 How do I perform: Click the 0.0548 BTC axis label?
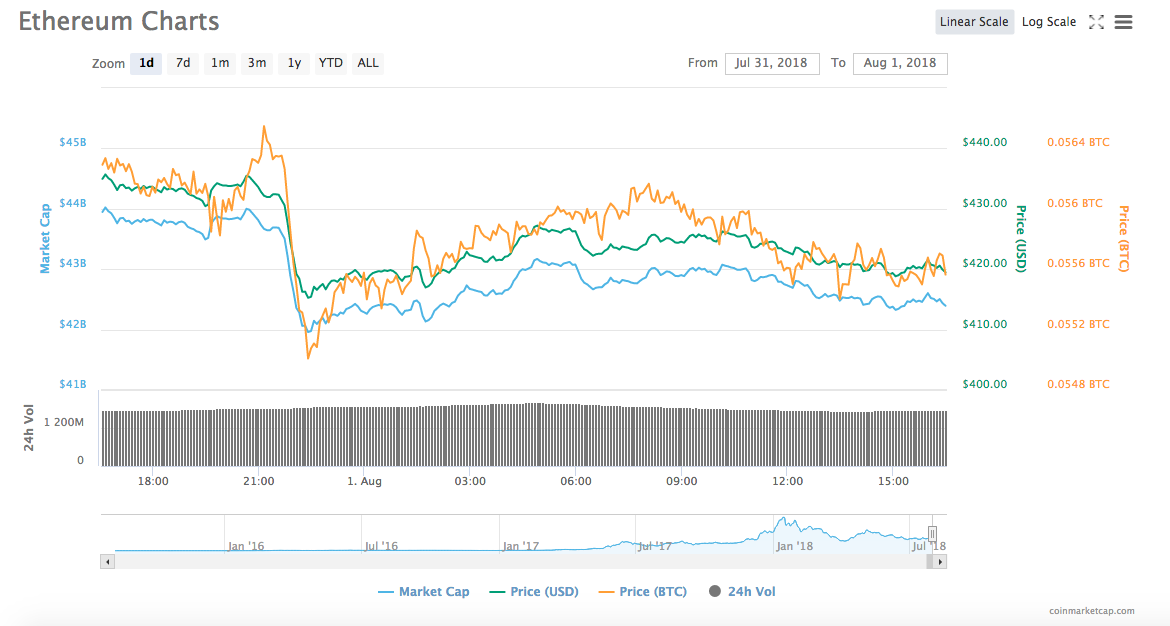1078,384
